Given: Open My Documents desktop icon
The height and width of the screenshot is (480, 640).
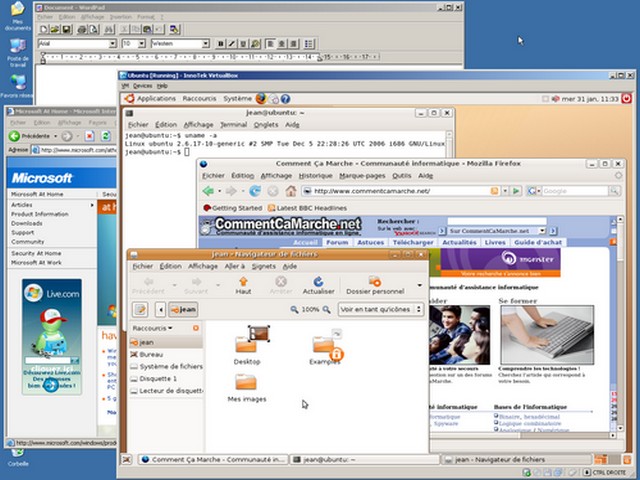Looking at the screenshot, I should click(18, 16).
